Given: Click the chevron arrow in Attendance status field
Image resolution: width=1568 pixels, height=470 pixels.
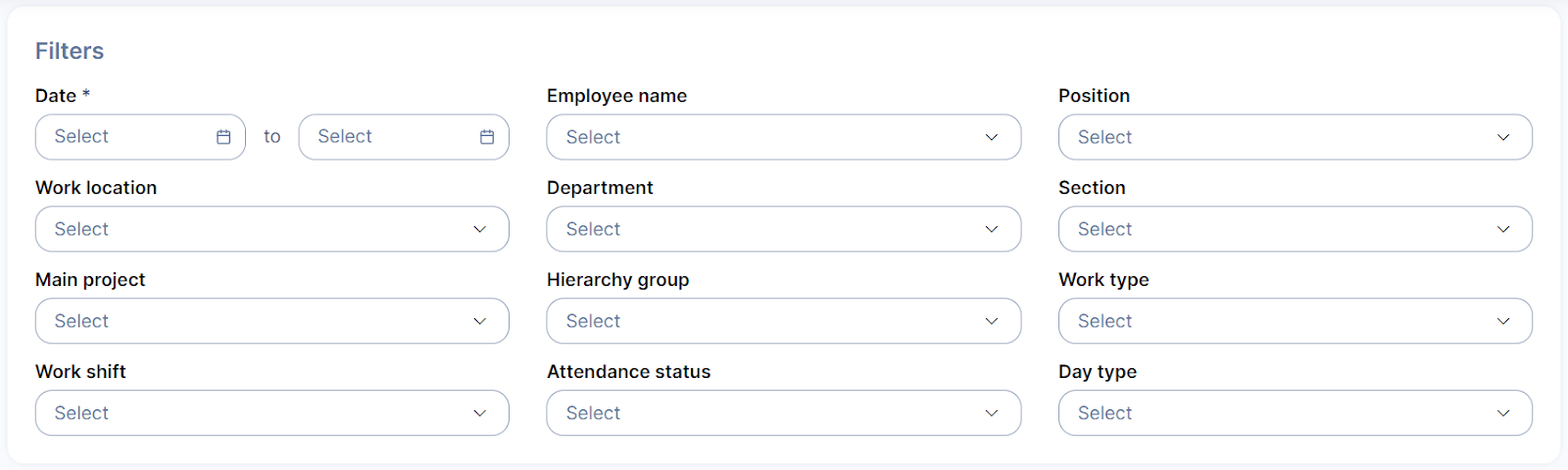Looking at the screenshot, I should [x=992, y=413].
